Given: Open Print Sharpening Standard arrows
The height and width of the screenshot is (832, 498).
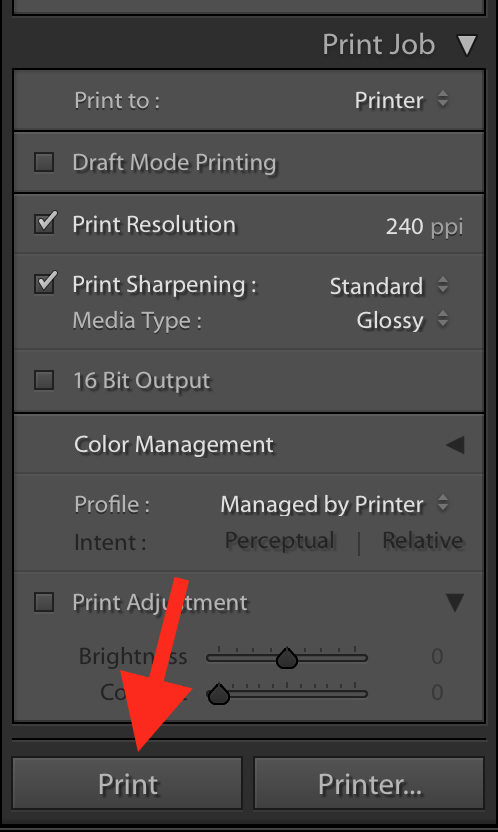Looking at the screenshot, I should 443,285.
